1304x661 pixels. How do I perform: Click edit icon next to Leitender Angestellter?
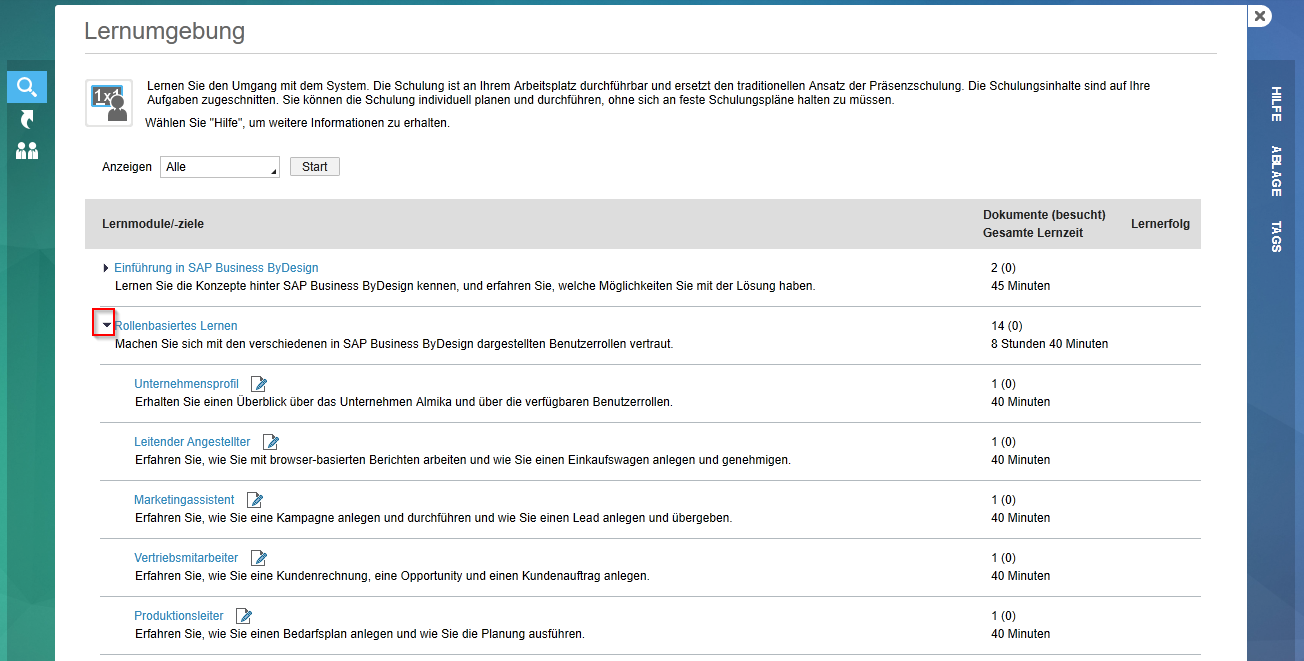(x=271, y=442)
